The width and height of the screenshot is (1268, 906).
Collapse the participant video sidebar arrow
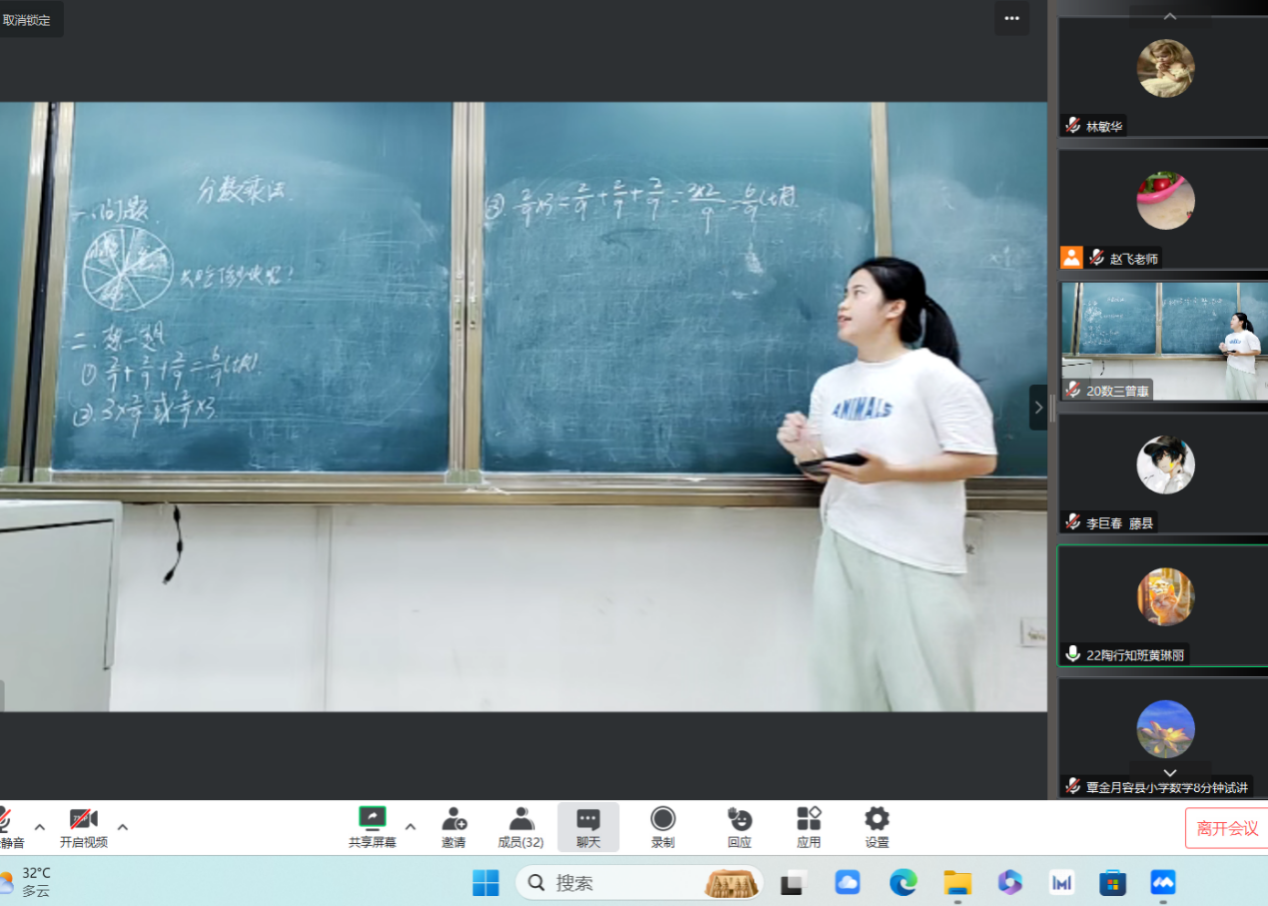1038,407
